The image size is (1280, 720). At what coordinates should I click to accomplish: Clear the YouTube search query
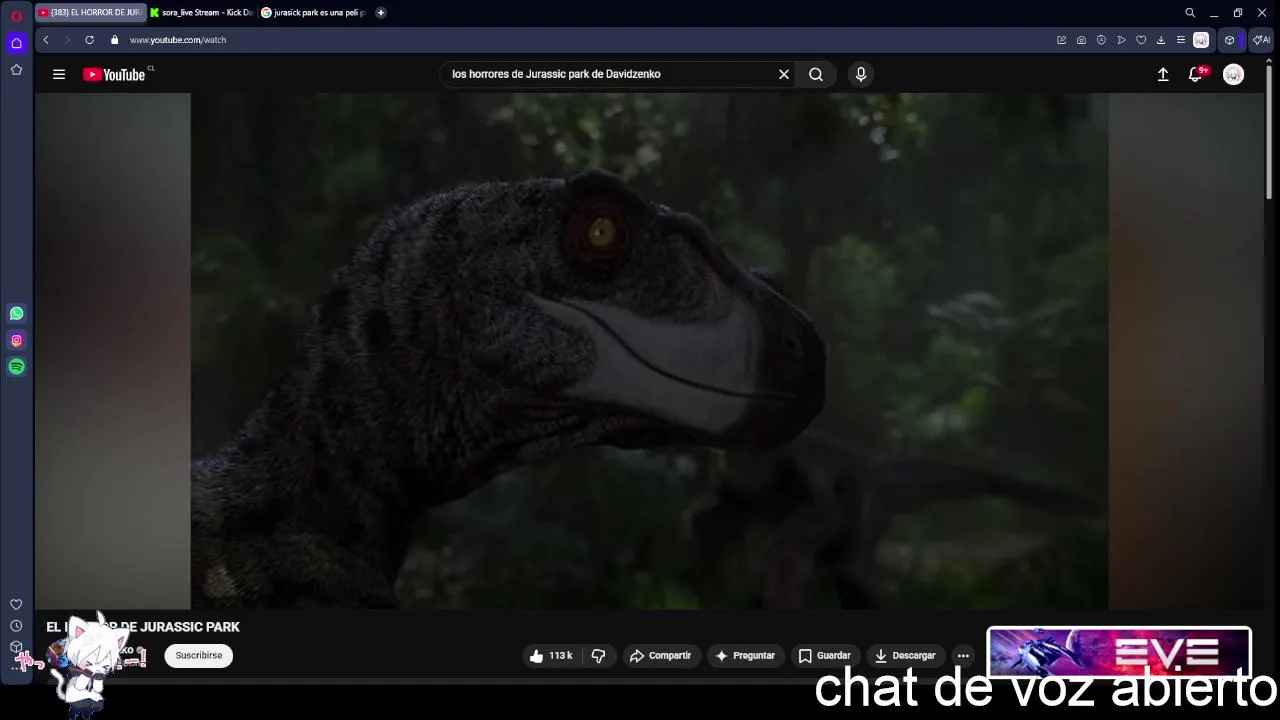tap(784, 74)
